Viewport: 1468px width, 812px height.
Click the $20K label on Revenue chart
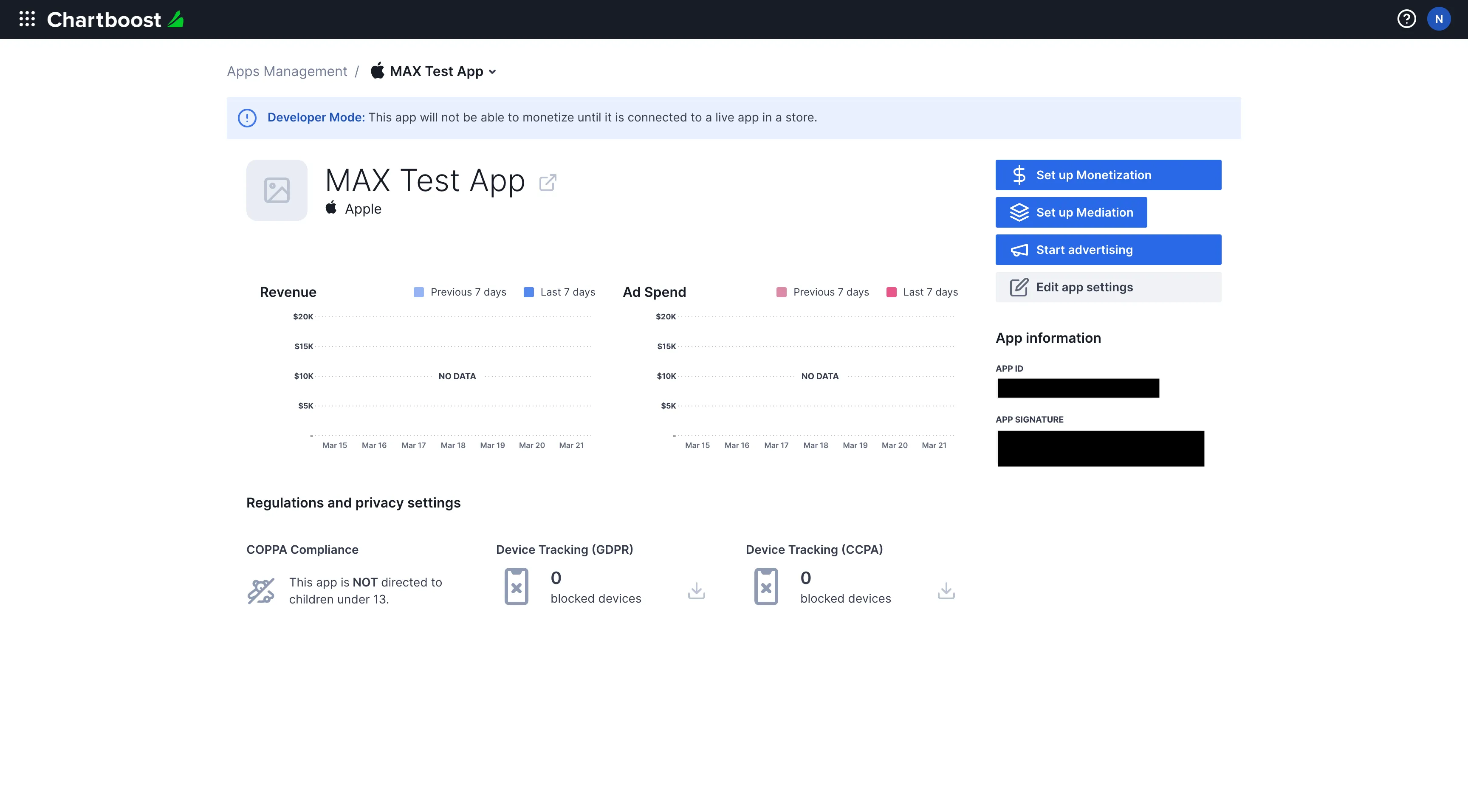click(302, 317)
